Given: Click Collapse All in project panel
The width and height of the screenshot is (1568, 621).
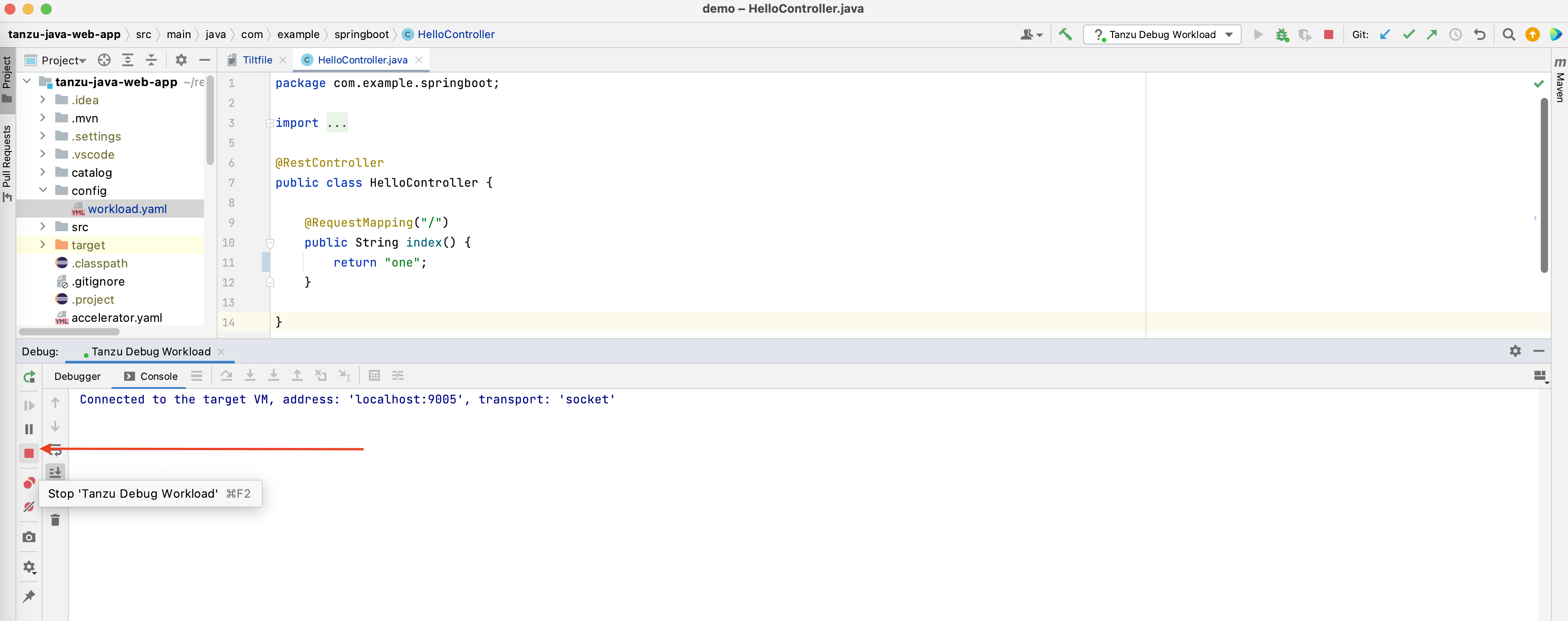Looking at the screenshot, I should coord(151,60).
